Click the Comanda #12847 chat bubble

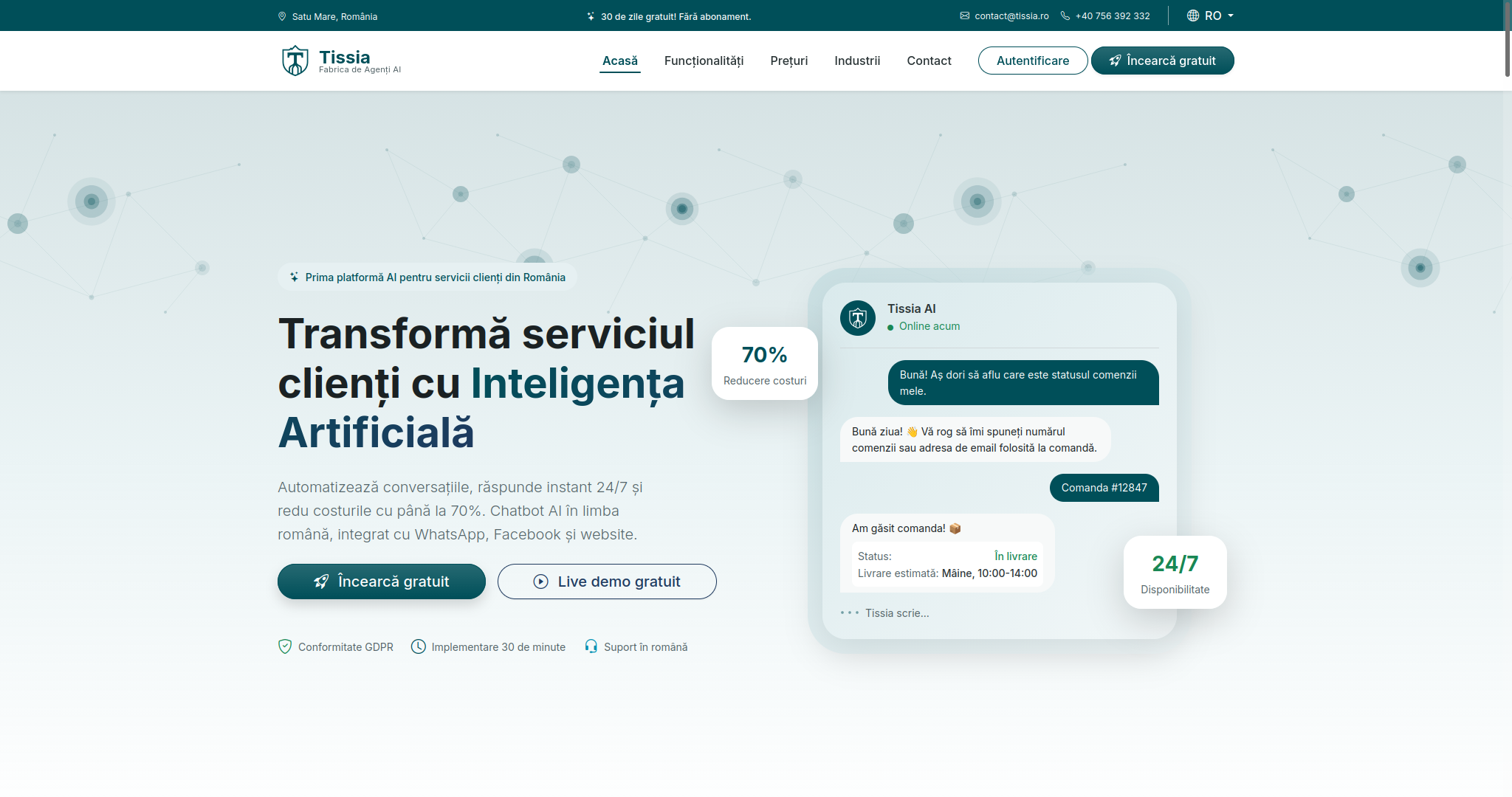coord(1104,488)
